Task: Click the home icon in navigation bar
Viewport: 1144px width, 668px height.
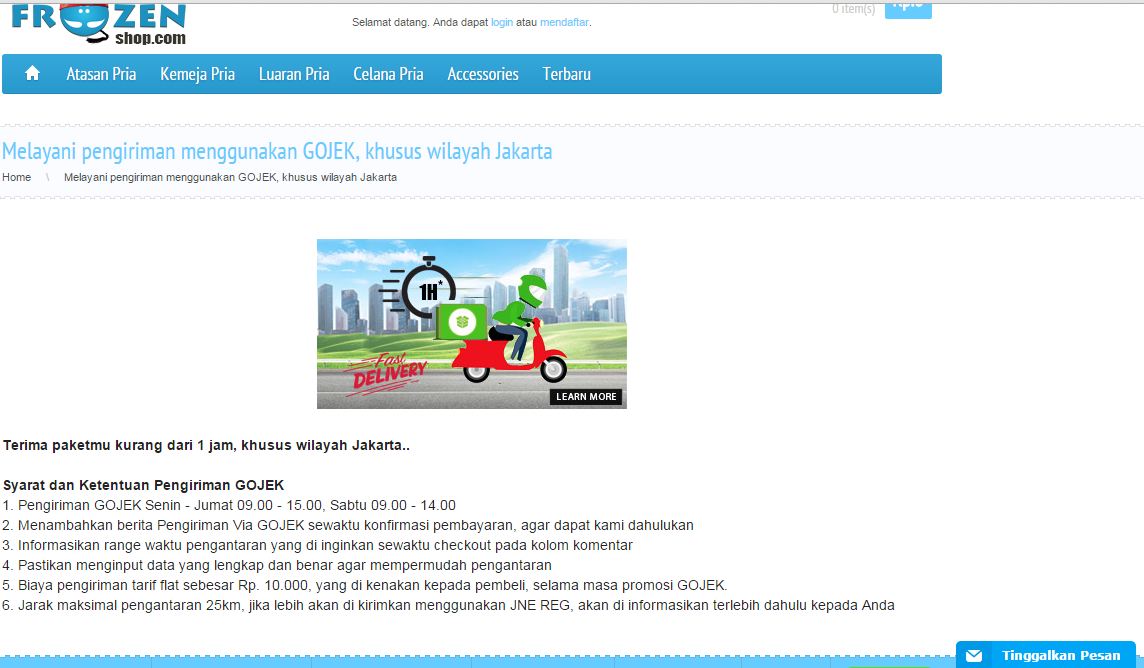Action: tap(32, 74)
